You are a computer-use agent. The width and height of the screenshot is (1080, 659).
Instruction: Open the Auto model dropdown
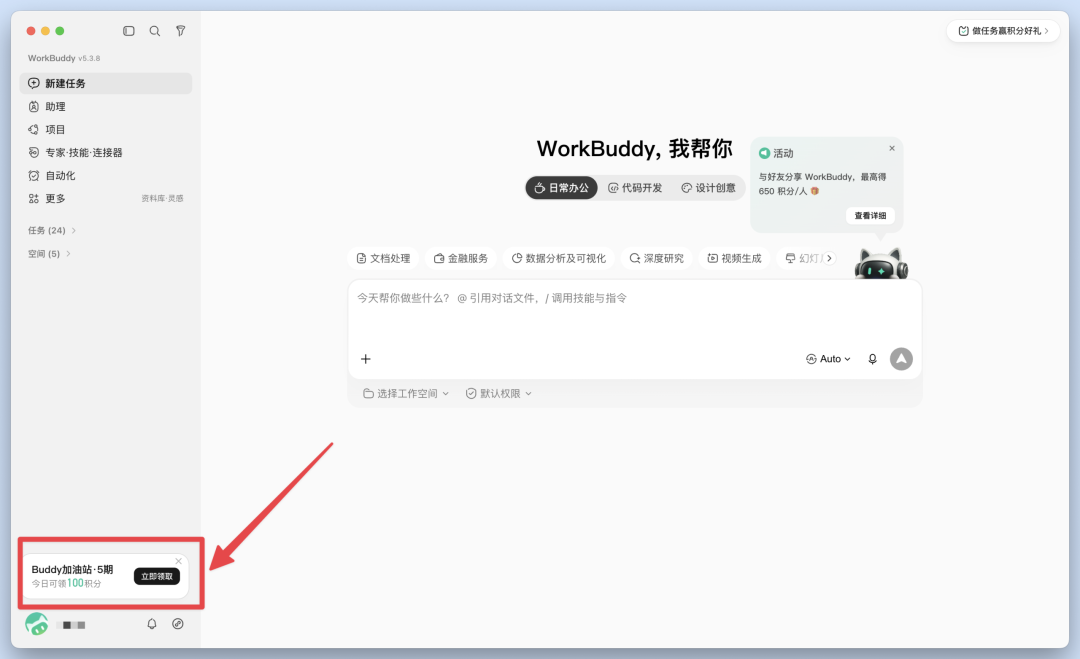click(829, 359)
